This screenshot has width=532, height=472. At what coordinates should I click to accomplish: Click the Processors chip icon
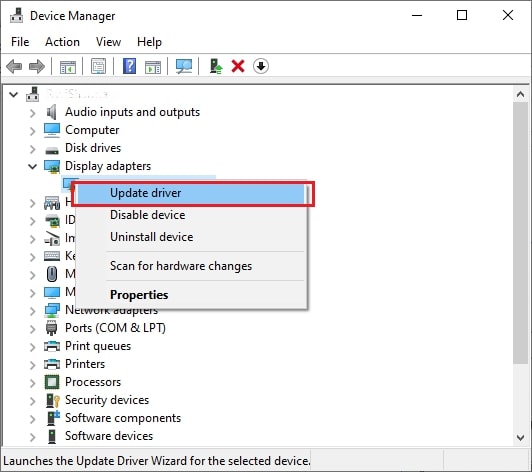pos(52,382)
